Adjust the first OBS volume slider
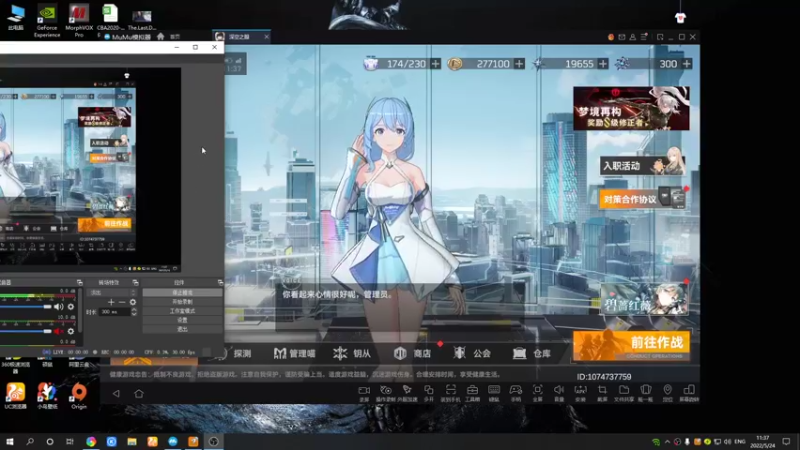Screen dimensions: 800x450 26,307
